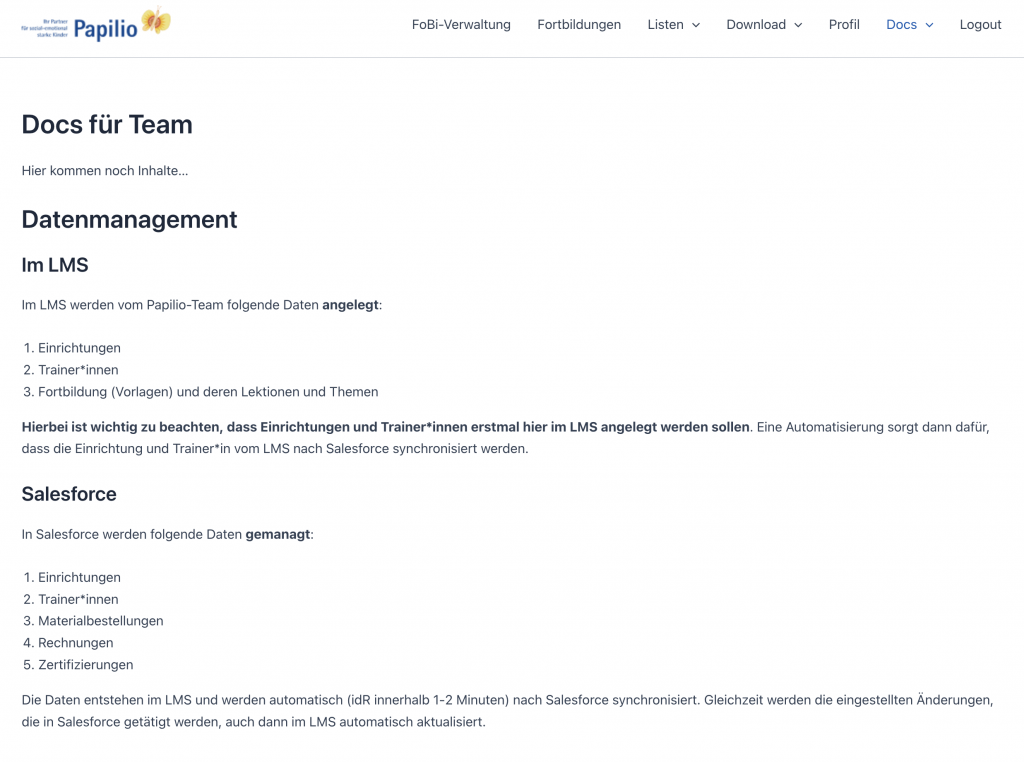Image resolution: width=1024 pixels, height=762 pixels.
Task: Select the heading 'Docs für Team'
Action: [107, 125]
